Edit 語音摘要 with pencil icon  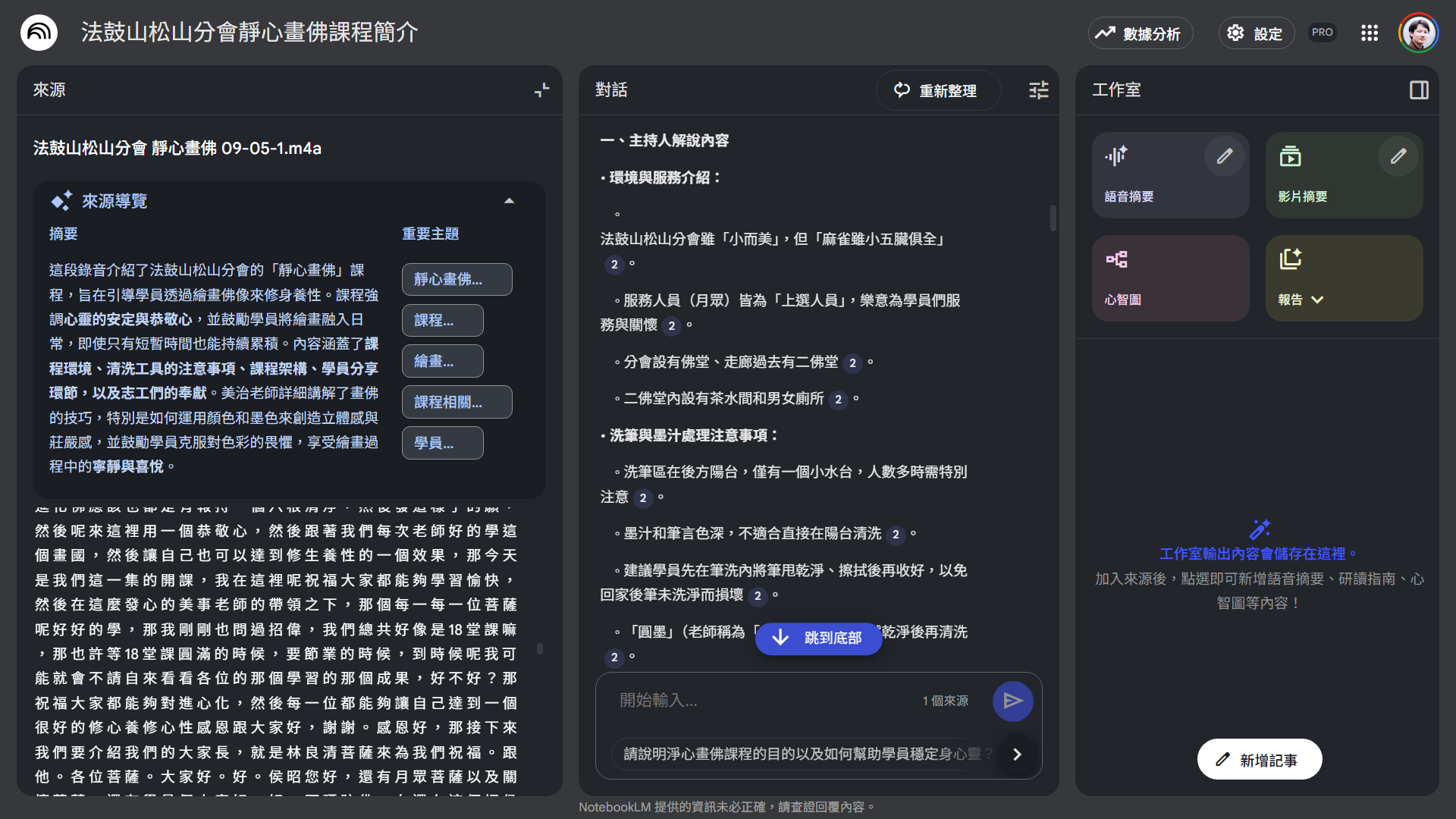click(1224, 156)
